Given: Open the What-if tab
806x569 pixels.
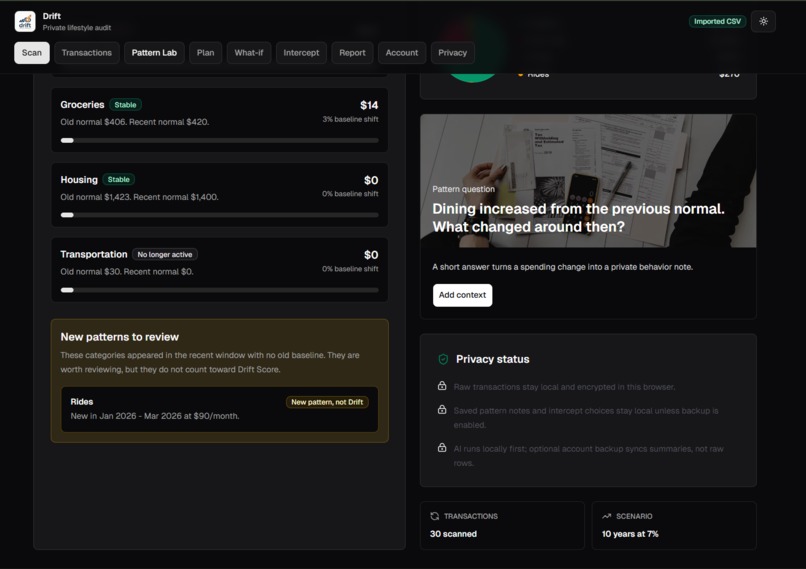Looking at the screenshot, I should point(249,53).
